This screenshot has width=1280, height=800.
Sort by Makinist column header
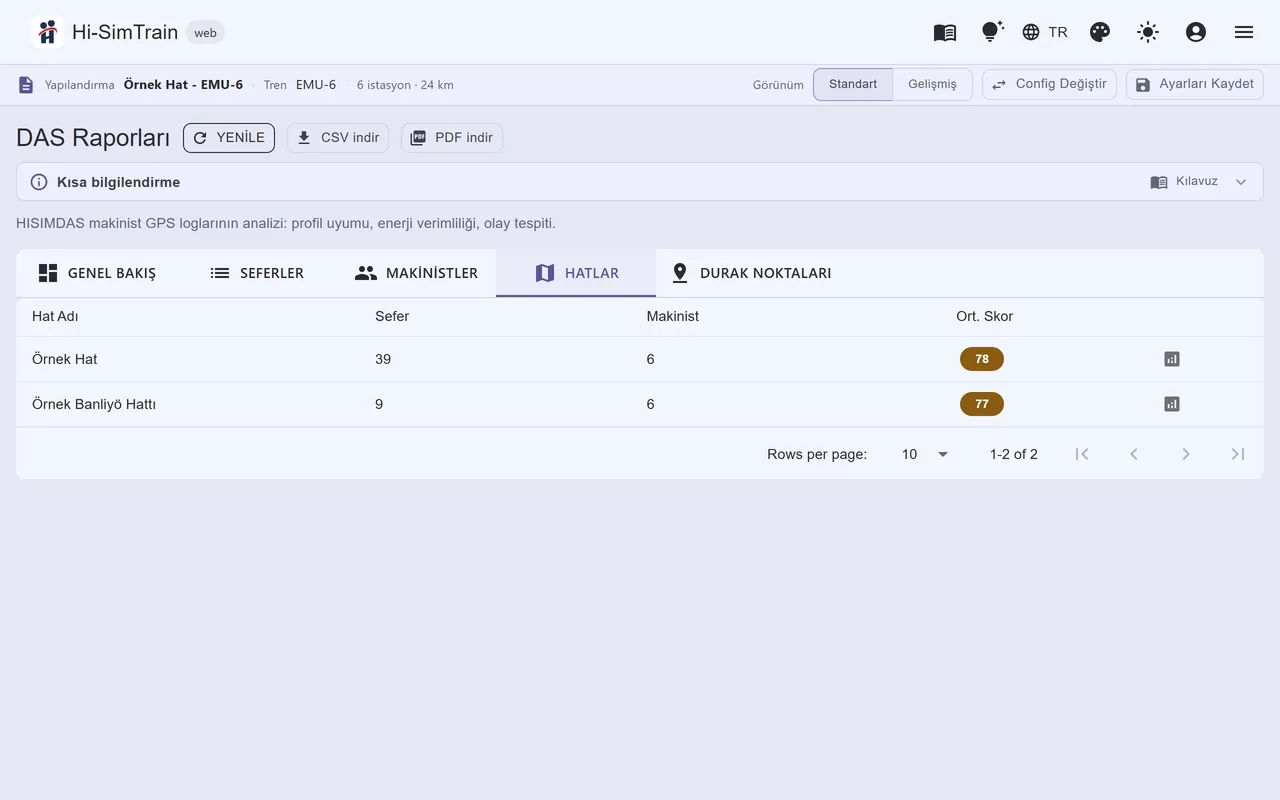(x=673, y=316)
